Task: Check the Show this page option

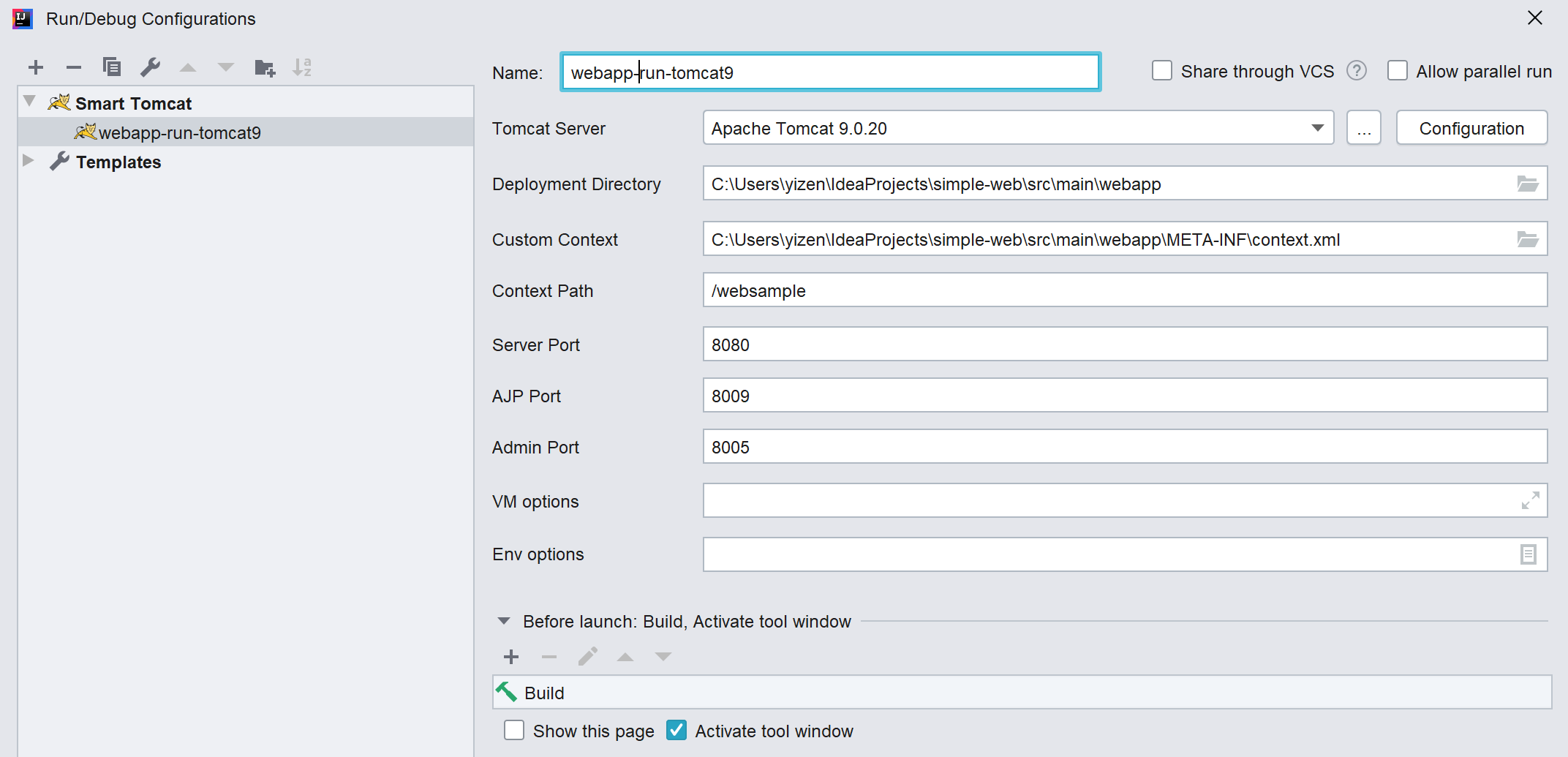Action: pos(514,731)
